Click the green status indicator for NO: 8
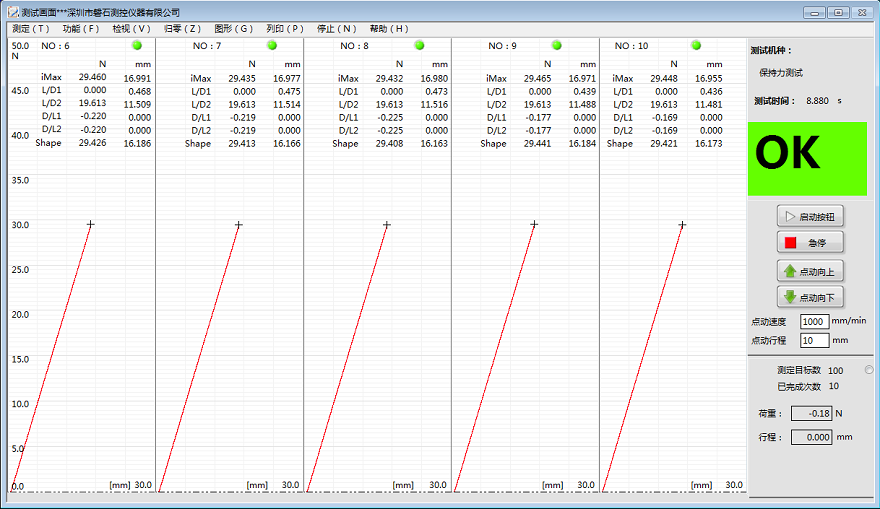Viewport: 880px width, 509px height. pos(419,46)
